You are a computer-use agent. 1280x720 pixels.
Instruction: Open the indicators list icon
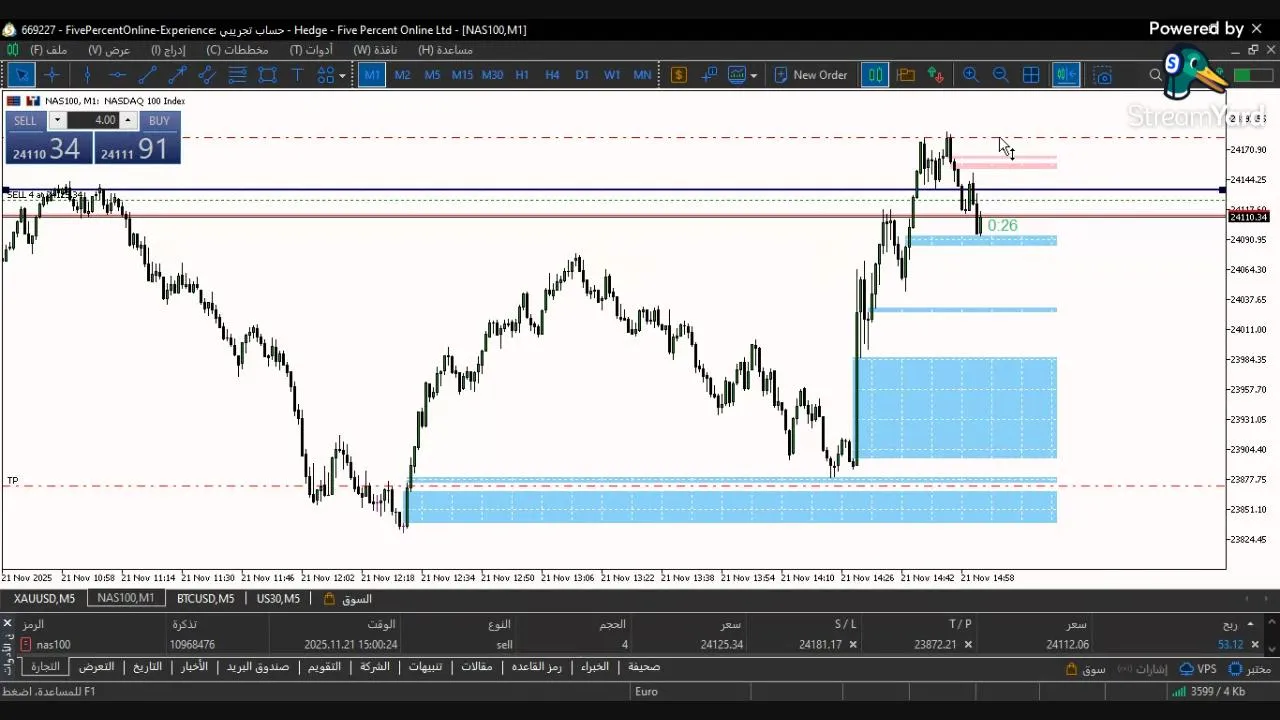(x=737, y=75)
